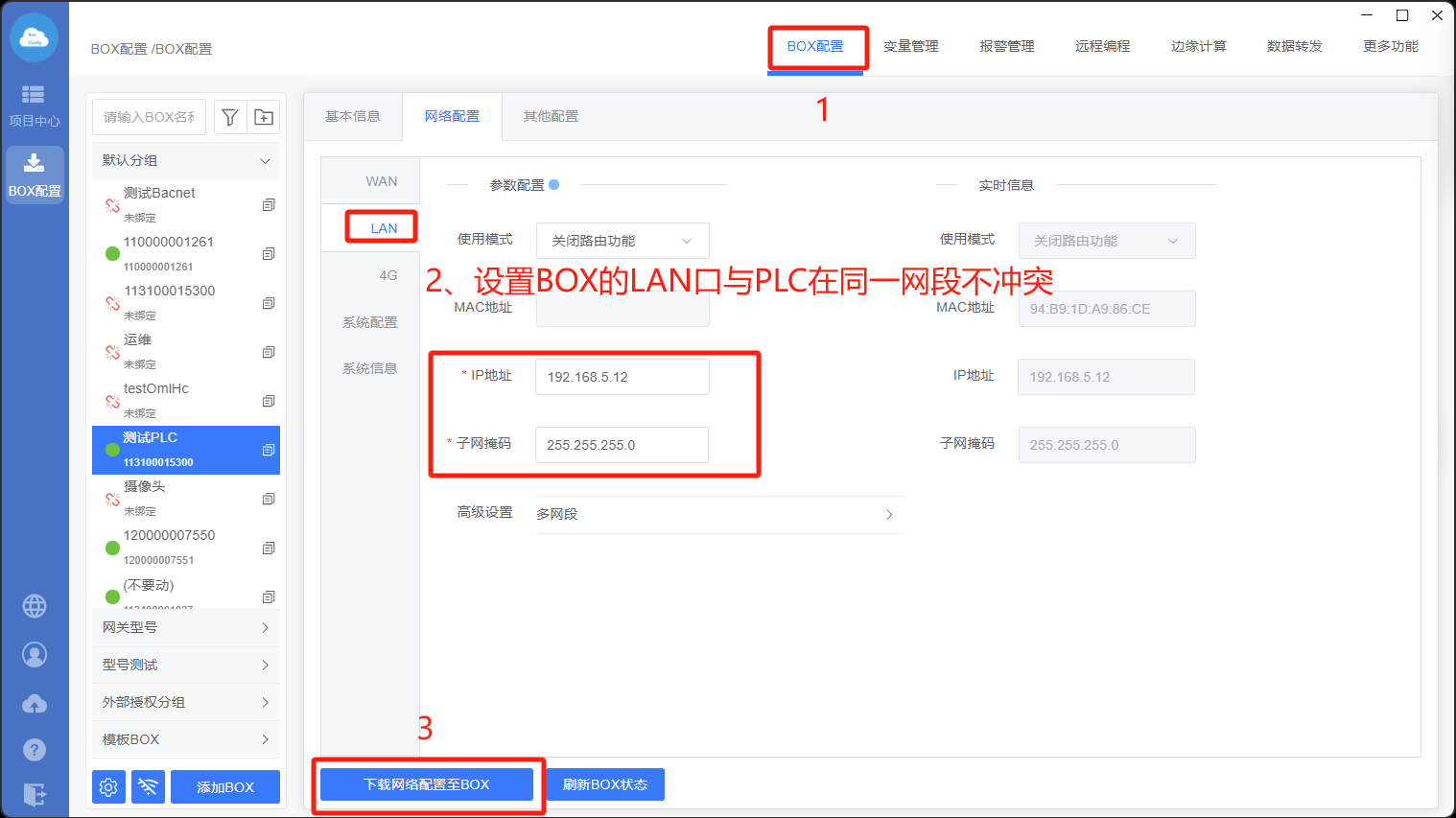Open the 使用模式 dropdown in 参数配置

click(x=622, y=241)
